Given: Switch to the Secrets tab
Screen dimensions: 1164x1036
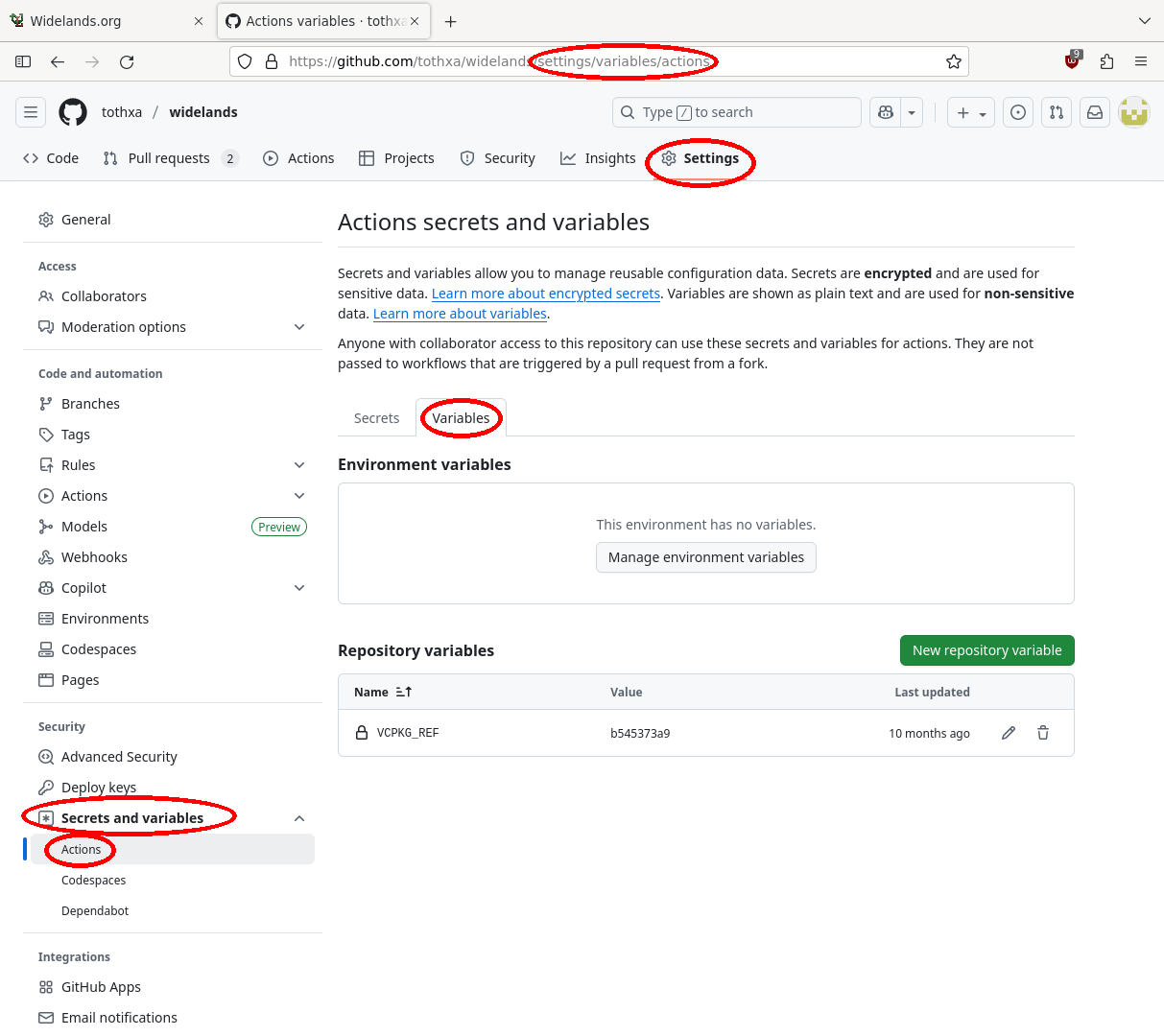Looking at the screenshot, I should coord(376,418).
